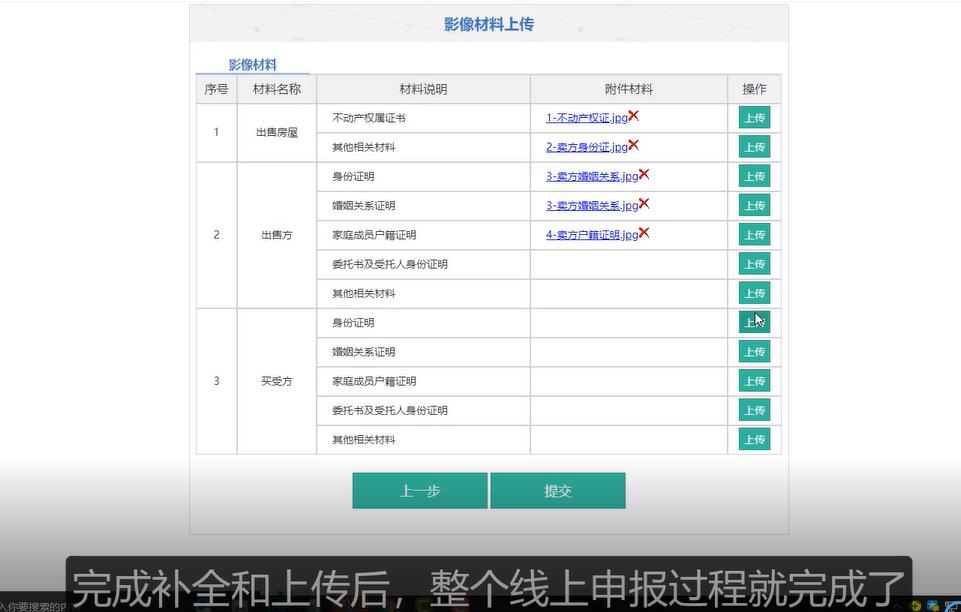
Task: Delete the first 3-卖方婚姻关系.jpg red X
Action: tap(645, 172)
